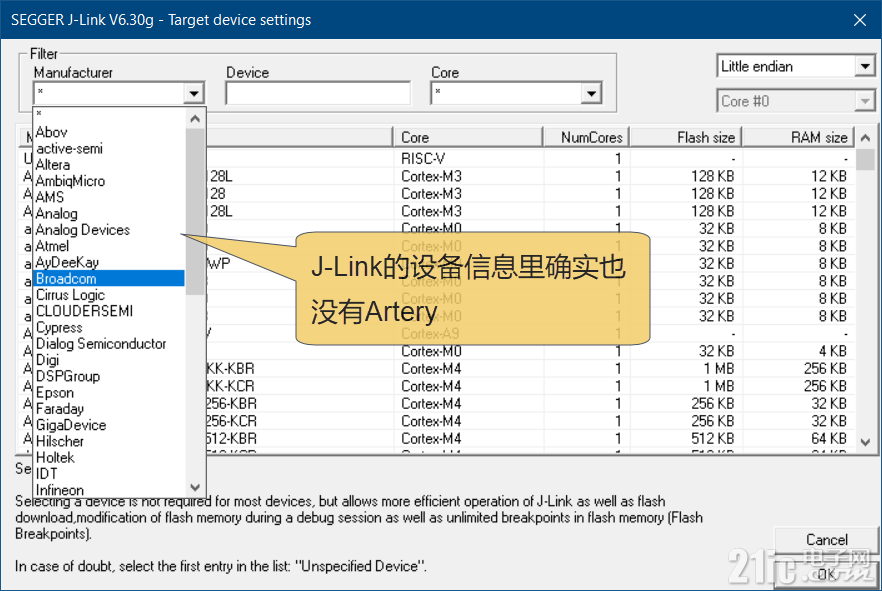This screenshot has height=591, width=882.
Task: Select the 256-KBR device row
Action: pos(437,404)
